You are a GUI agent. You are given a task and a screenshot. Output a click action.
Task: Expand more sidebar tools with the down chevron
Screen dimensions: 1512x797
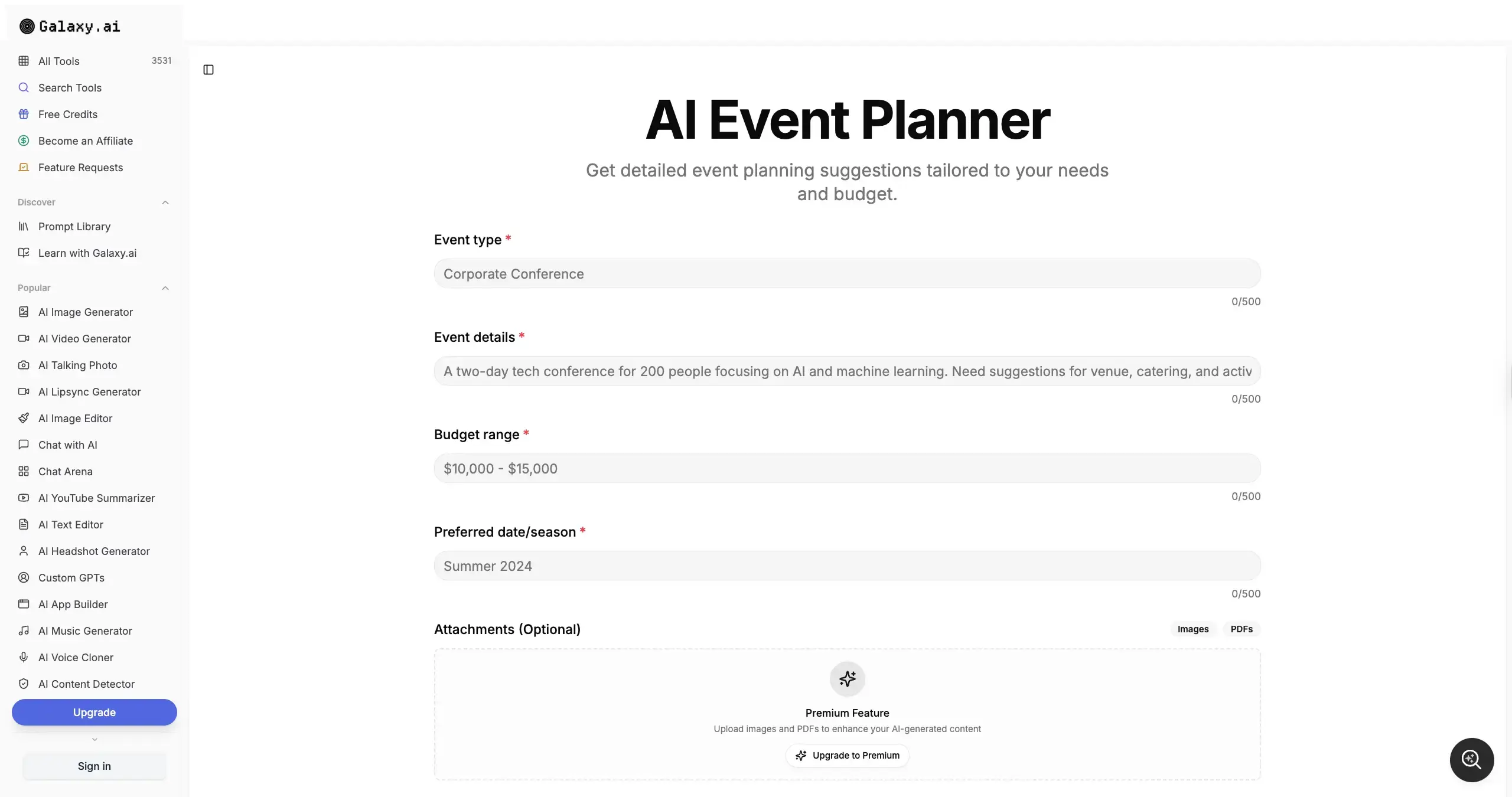[x=94, y=739]
